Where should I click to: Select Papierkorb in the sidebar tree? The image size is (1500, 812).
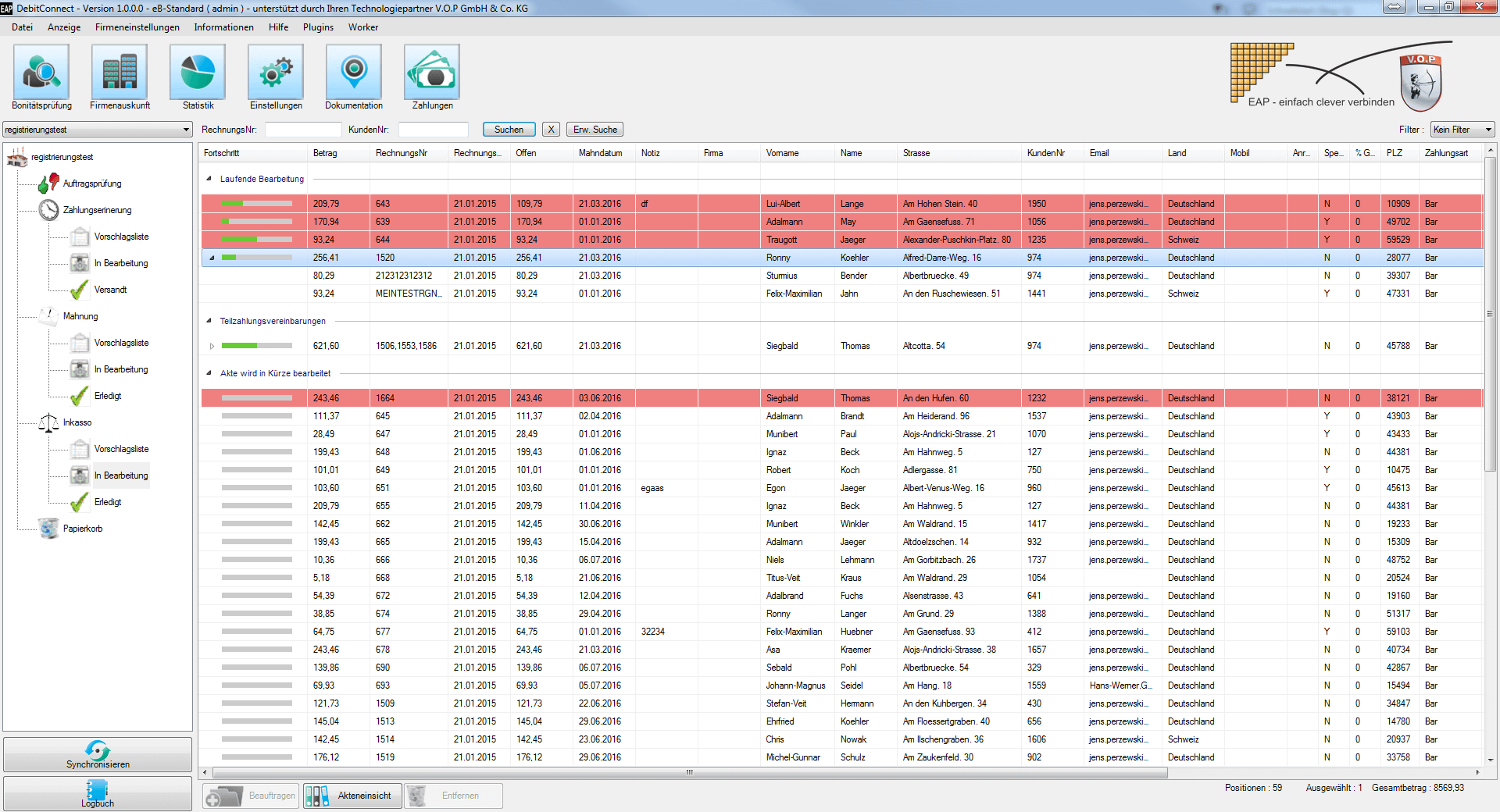(x=82, y=529)
